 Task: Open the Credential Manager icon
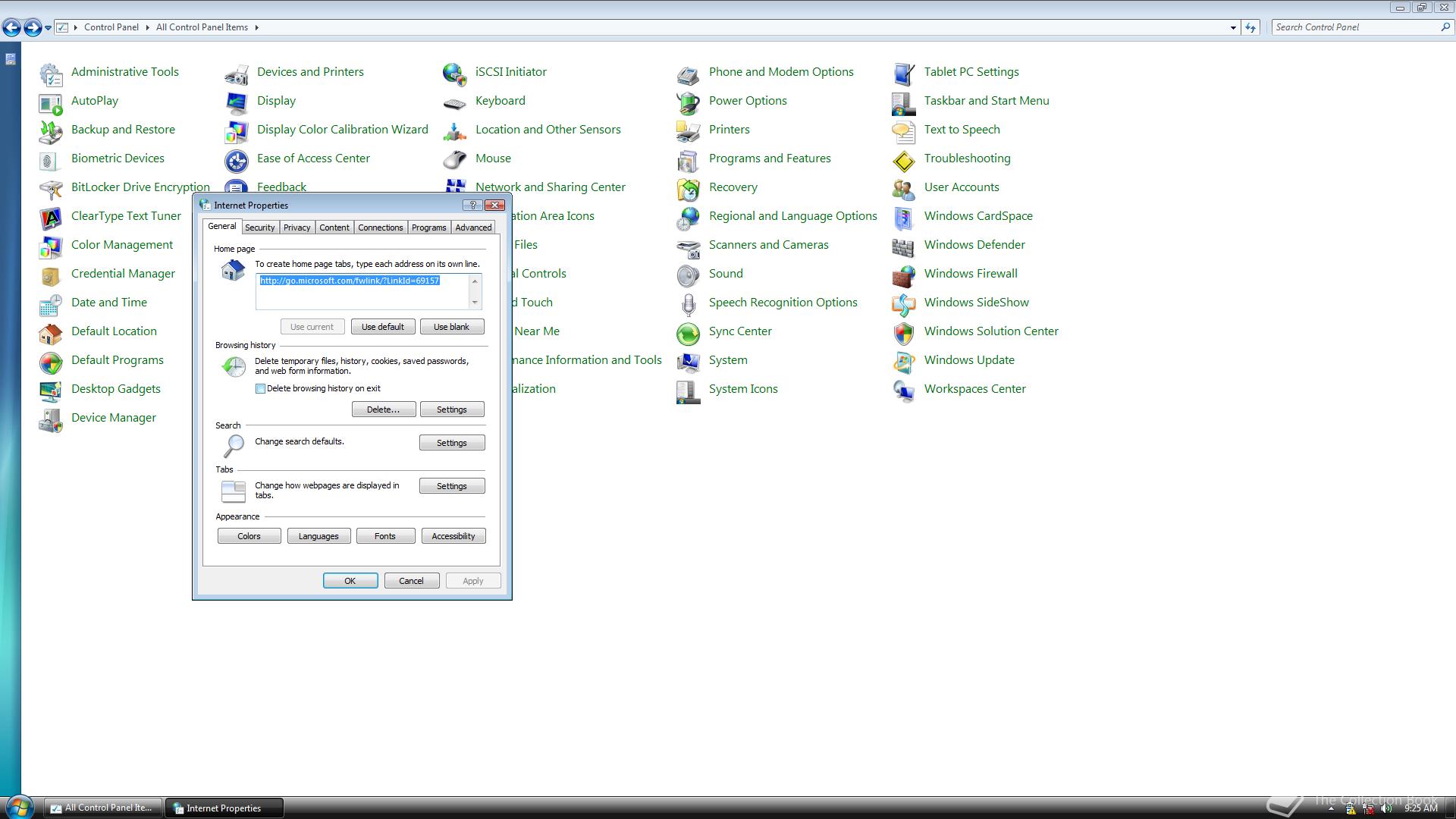pyautogui.click(x=51, y=275)
